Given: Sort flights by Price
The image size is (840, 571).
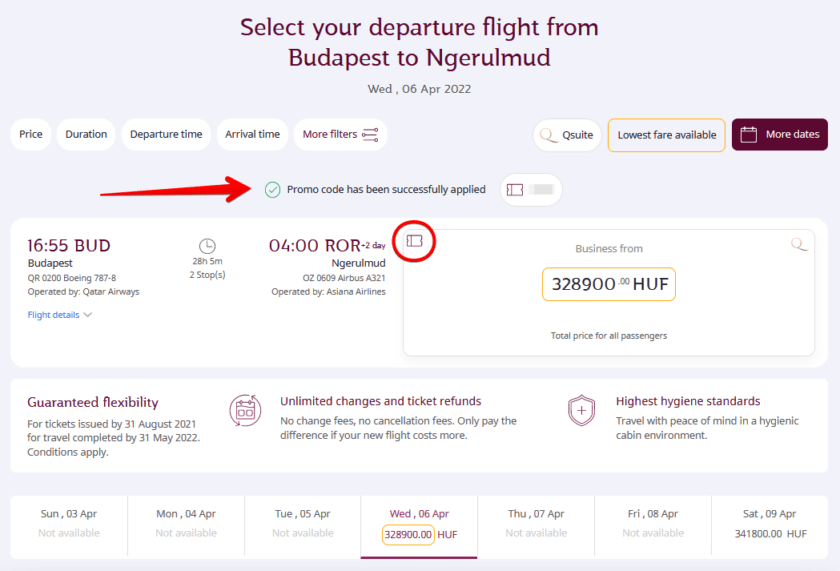Looking at the screenshot, I should coord(31,134).
